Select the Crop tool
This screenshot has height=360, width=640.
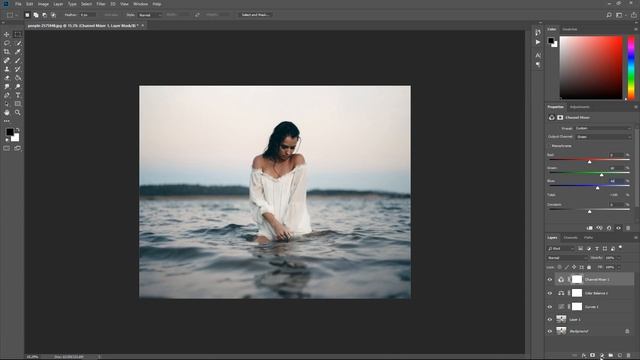click(x=7, y=52)
